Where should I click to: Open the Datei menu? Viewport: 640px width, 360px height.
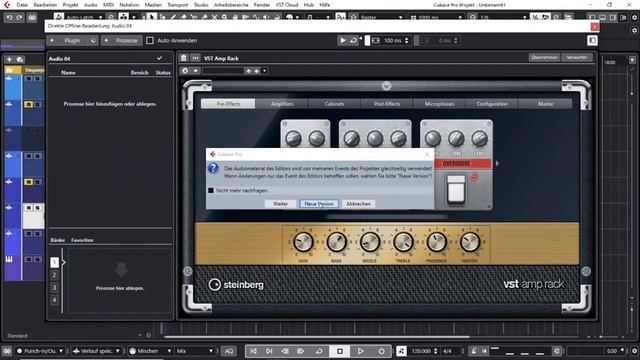pos(22,5)
